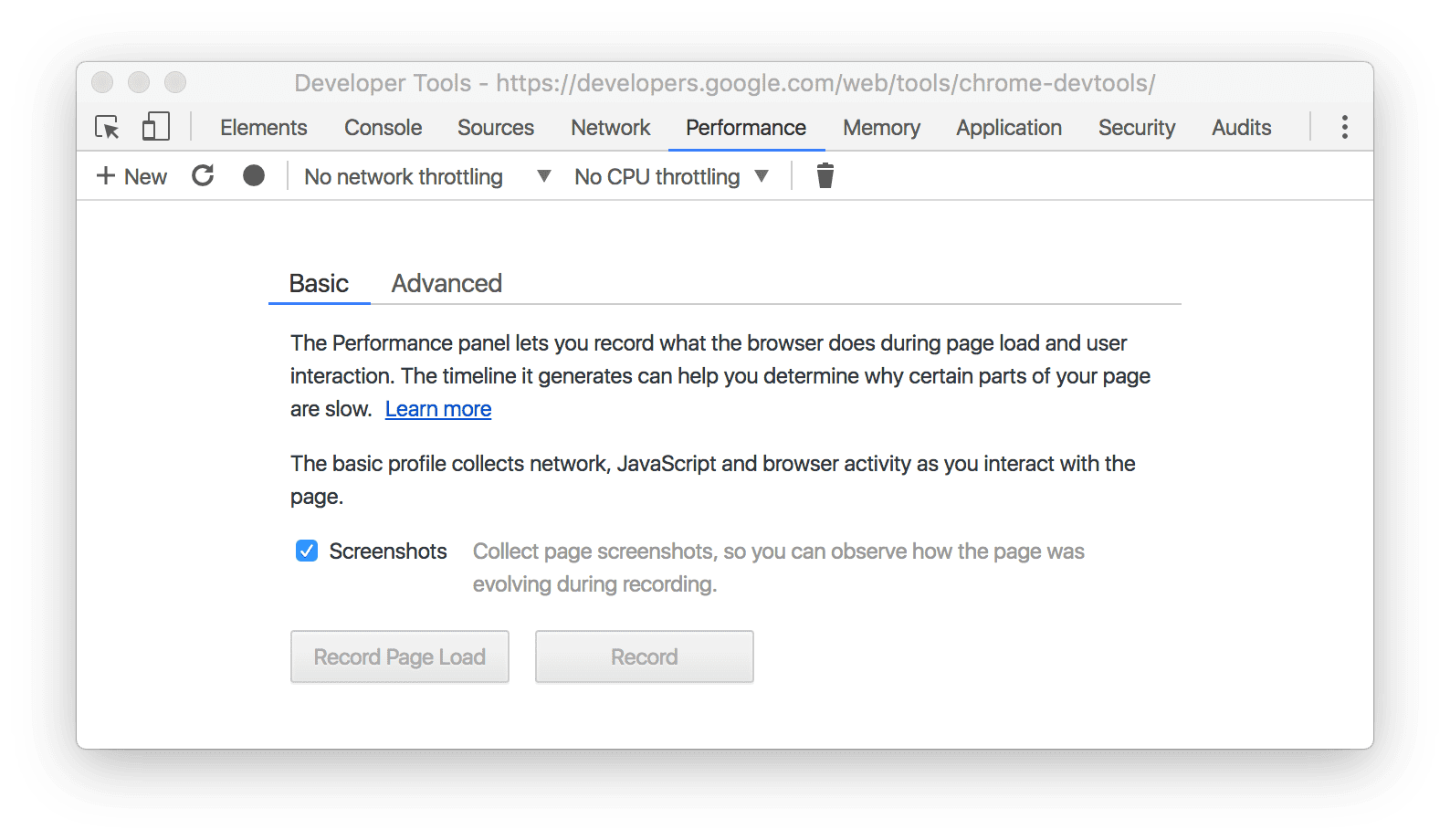Click the reload page icon
Image resolution: width=1450 pixels, height=840 pixels.
(203, 175)
